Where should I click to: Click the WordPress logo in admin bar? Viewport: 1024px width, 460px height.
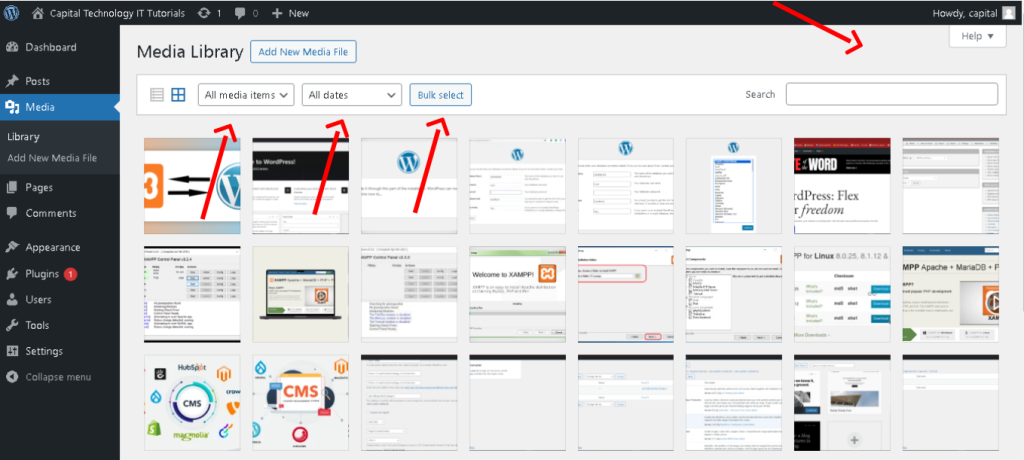(x=13, y=13)
